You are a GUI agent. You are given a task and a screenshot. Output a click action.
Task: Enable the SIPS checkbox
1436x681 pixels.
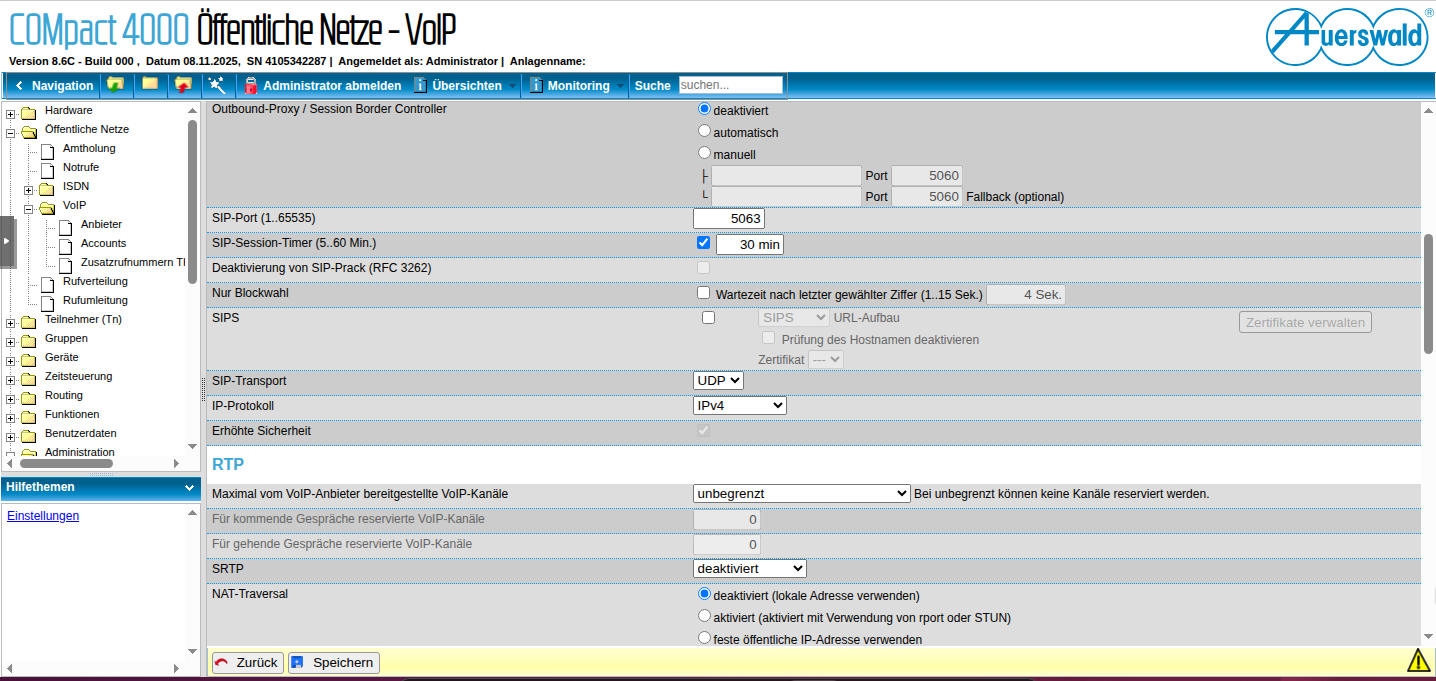point(709,318)
